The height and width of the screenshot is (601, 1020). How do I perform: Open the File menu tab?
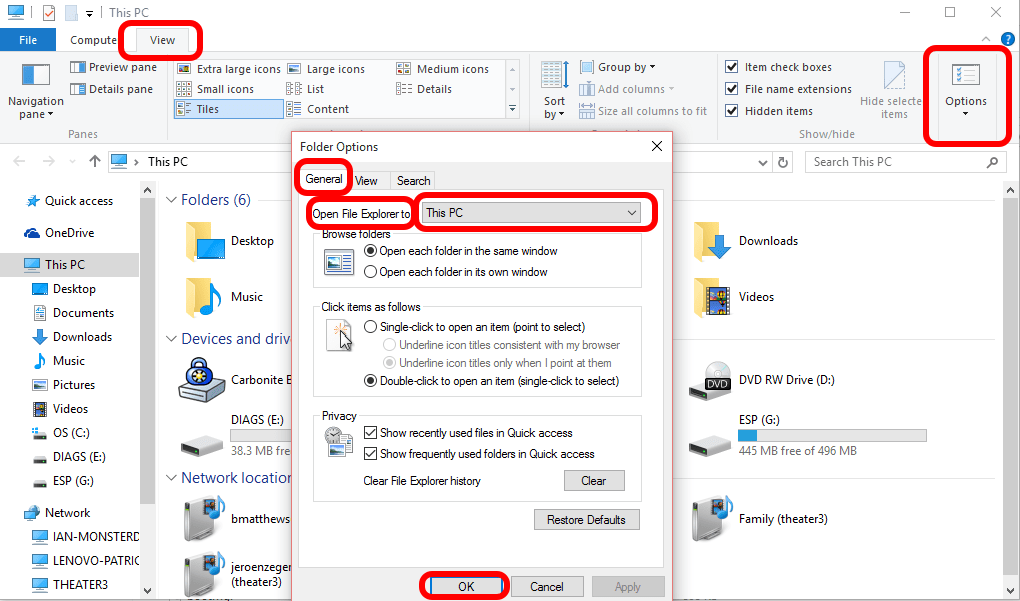click(x=28, y=40)
